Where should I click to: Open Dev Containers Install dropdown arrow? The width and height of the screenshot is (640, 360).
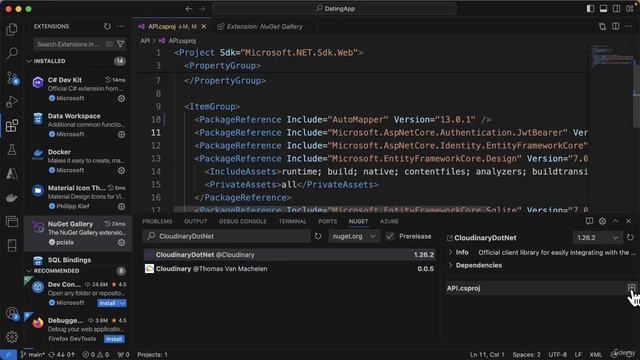tap(122, 303)
